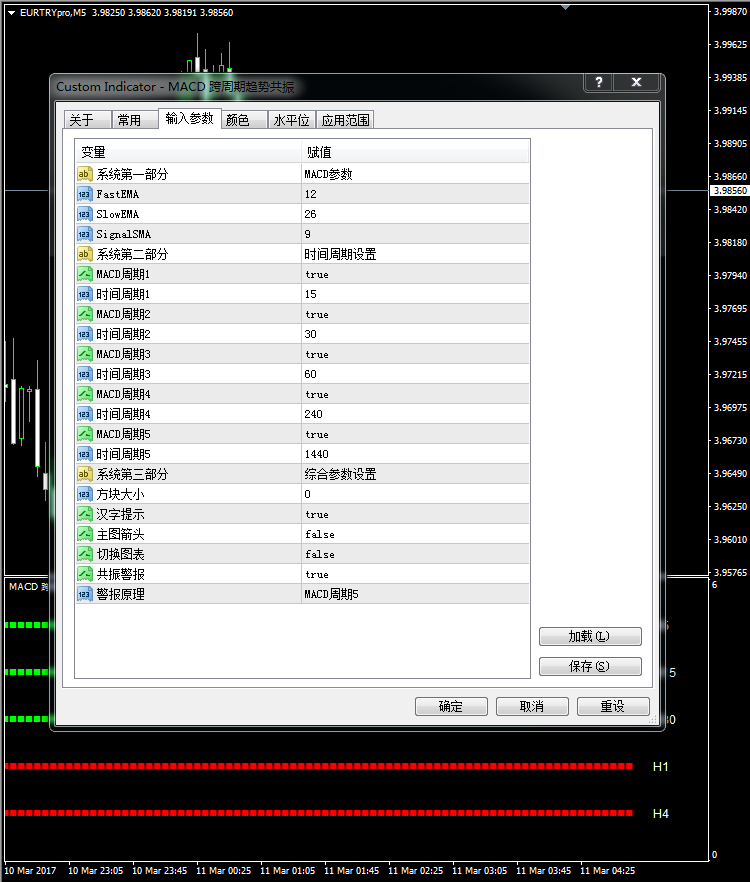Toggle the true value of MACD周期4
This screenshot has height=882, width=750.
click(x=415, y=394)
